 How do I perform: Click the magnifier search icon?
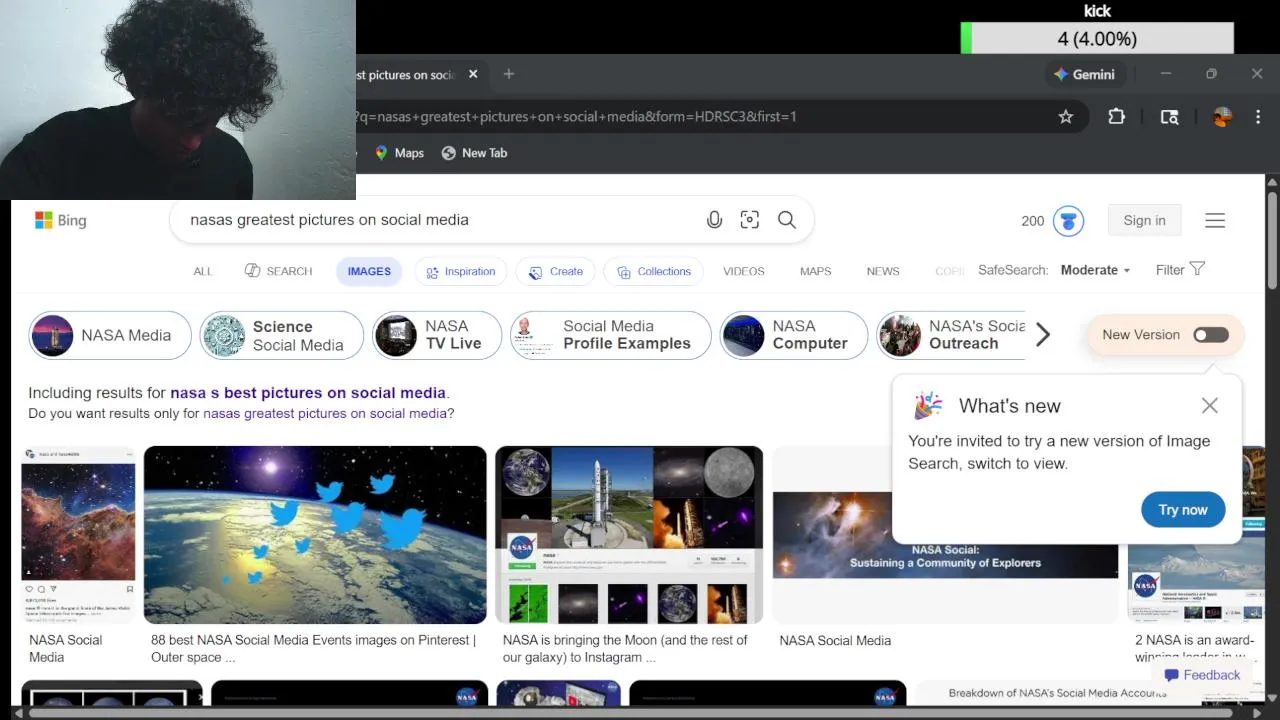pos(787,220)
